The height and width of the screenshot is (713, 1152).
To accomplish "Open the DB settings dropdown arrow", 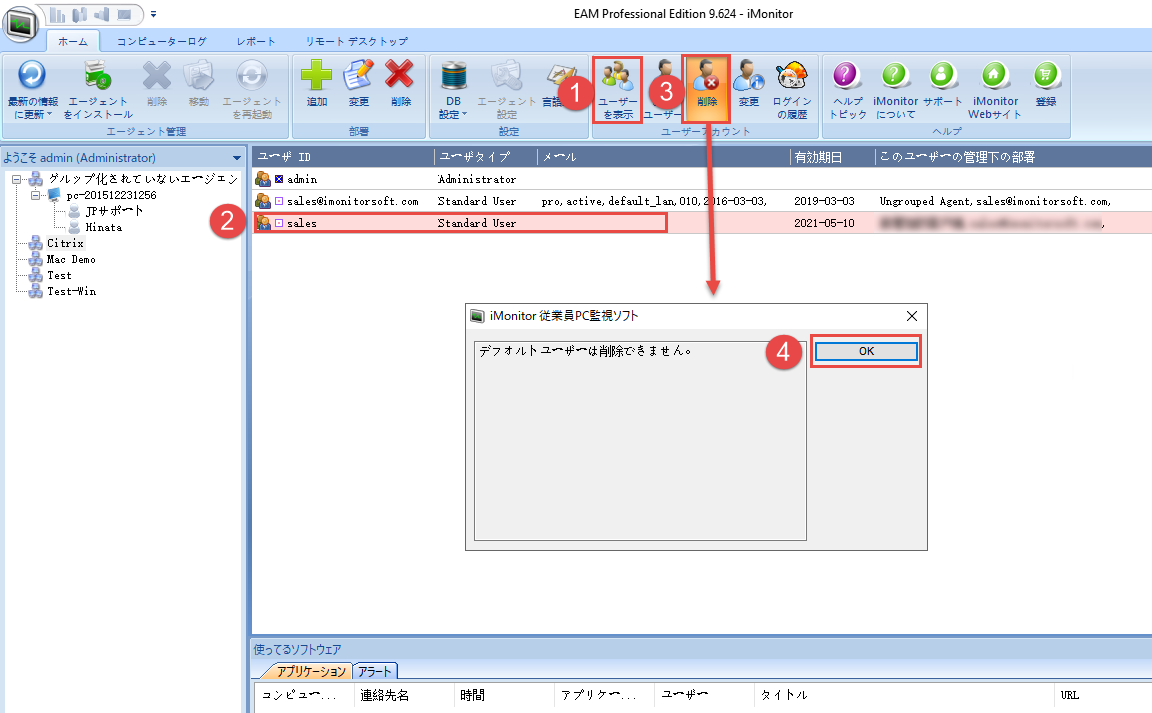I will pos(464,115).
